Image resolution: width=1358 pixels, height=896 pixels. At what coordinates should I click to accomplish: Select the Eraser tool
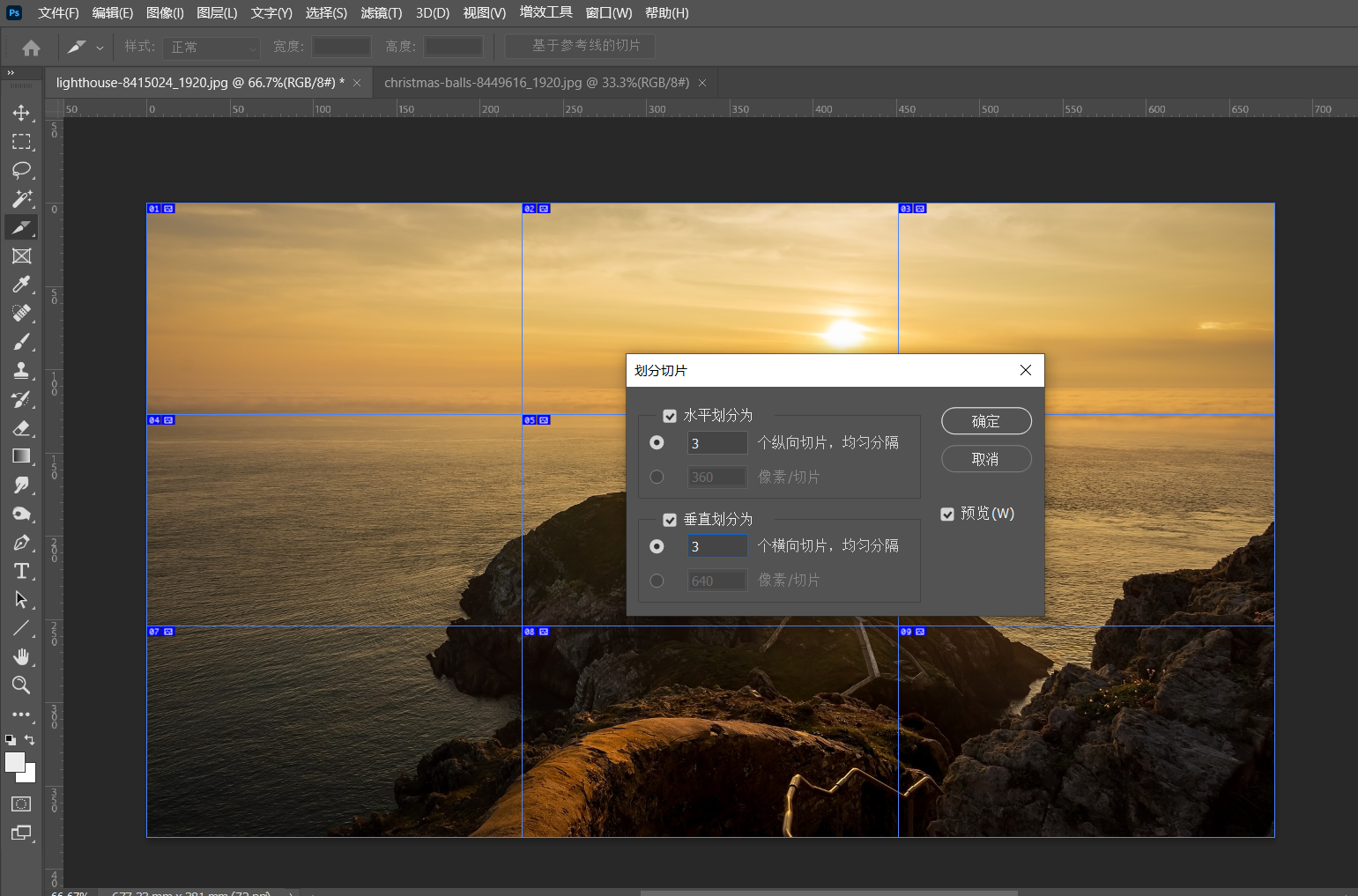(x=21, y=428)
